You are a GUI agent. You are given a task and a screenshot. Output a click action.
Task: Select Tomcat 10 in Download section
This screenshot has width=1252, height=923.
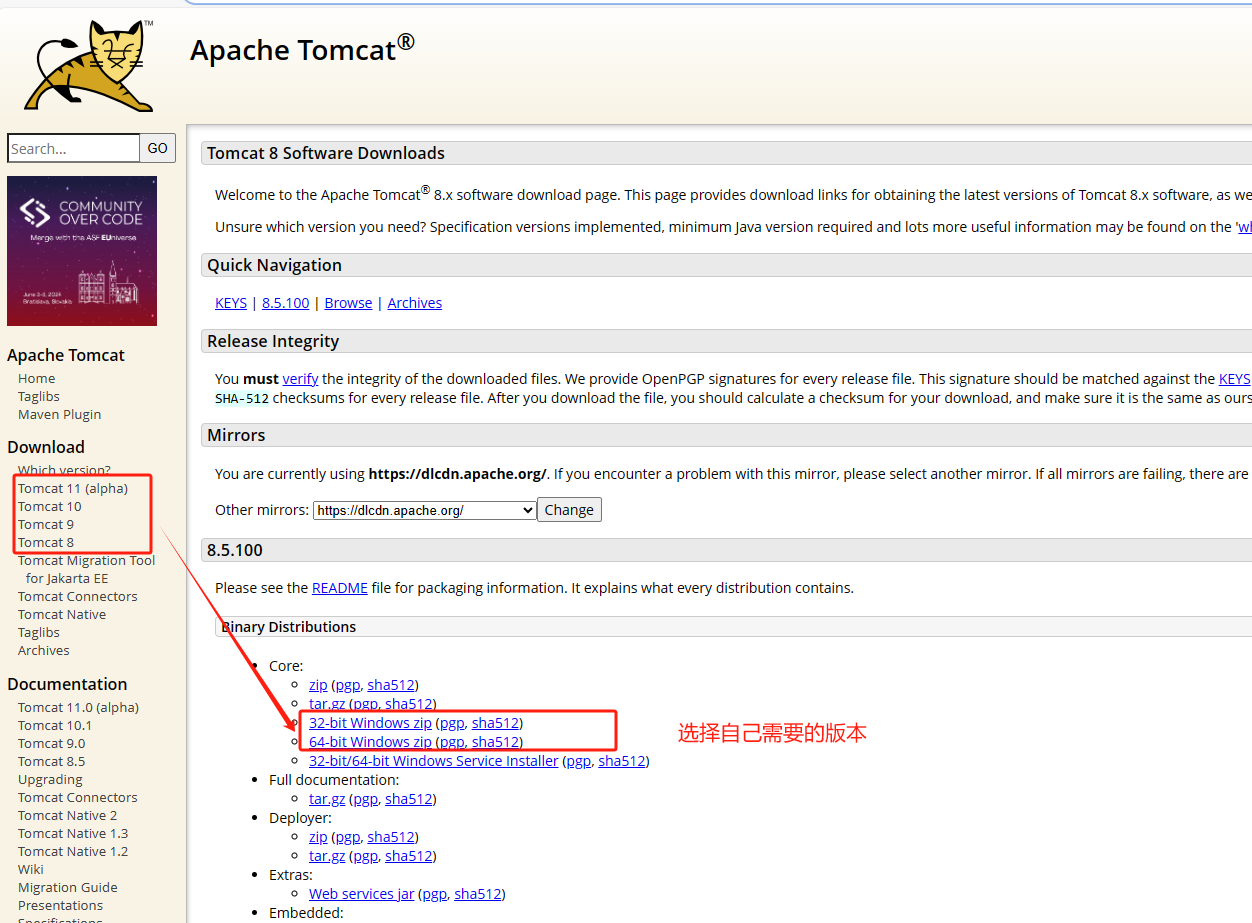tap(50, 507)
